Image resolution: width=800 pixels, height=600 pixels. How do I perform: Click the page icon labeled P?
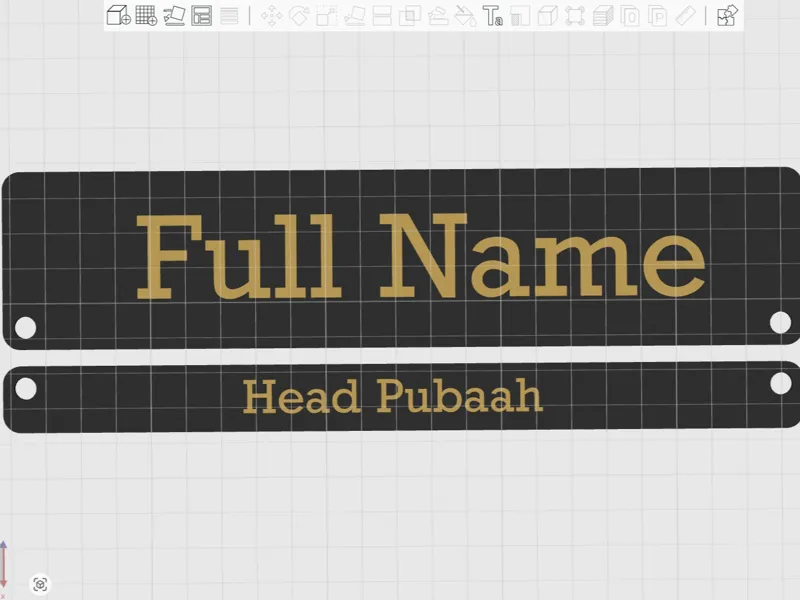click(x=658, y=15)
